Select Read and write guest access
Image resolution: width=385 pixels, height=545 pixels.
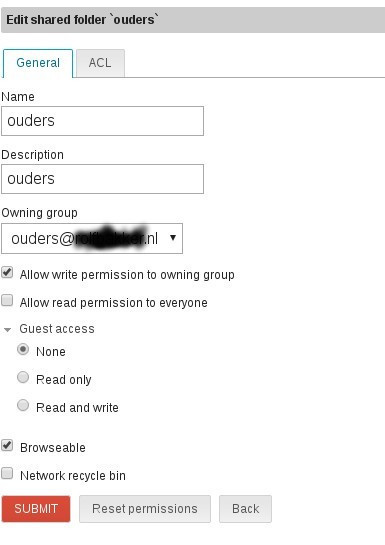coord(23,405)
